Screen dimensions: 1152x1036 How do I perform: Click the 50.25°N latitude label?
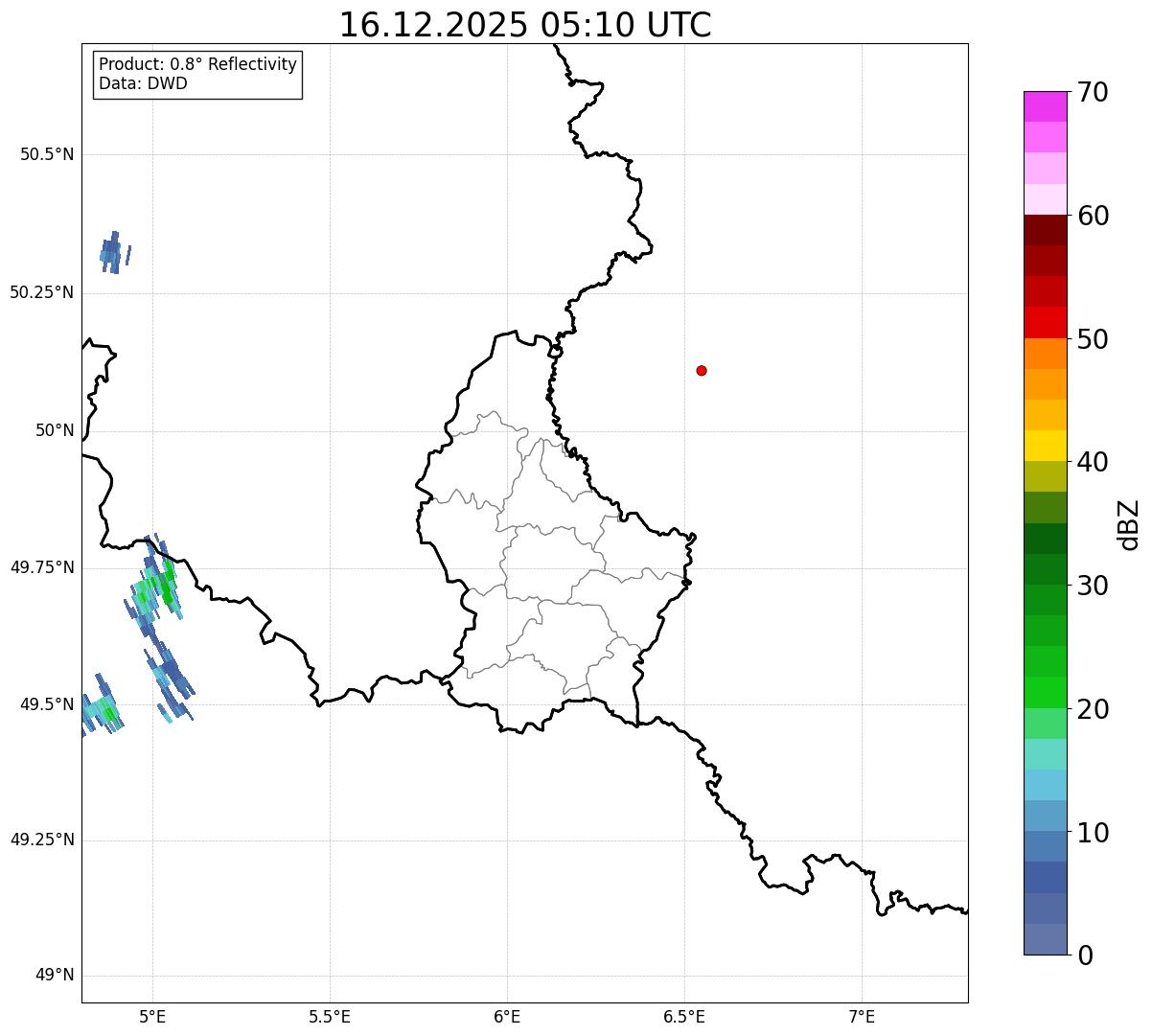[42, 292]
